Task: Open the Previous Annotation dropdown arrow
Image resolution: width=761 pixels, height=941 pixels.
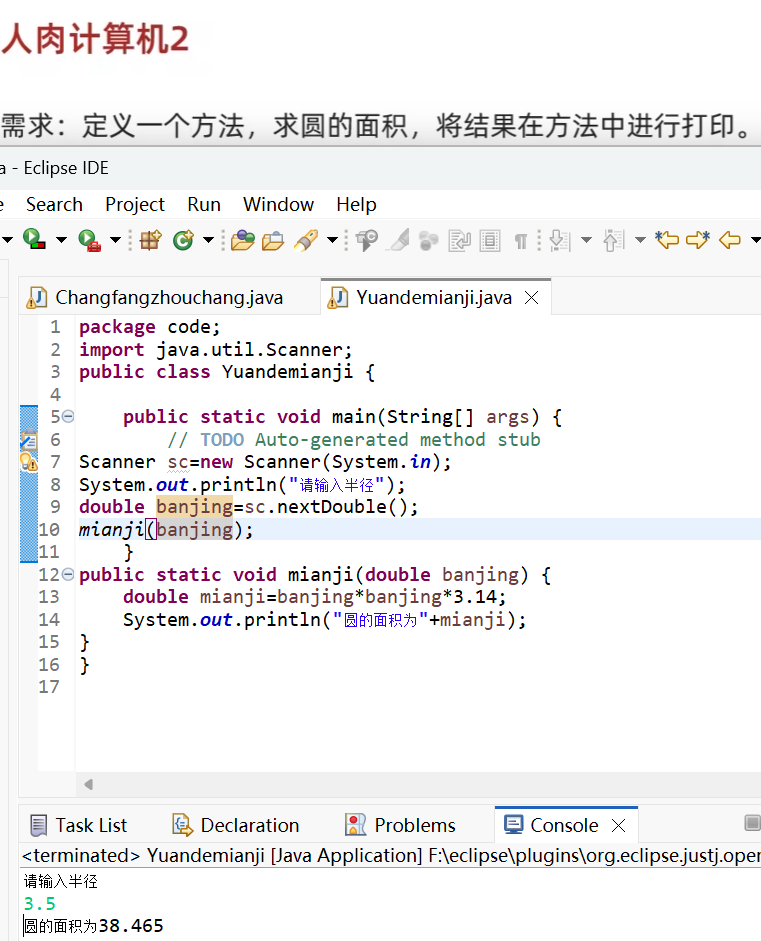Action: pyautogui.click(x=640, y=240)
